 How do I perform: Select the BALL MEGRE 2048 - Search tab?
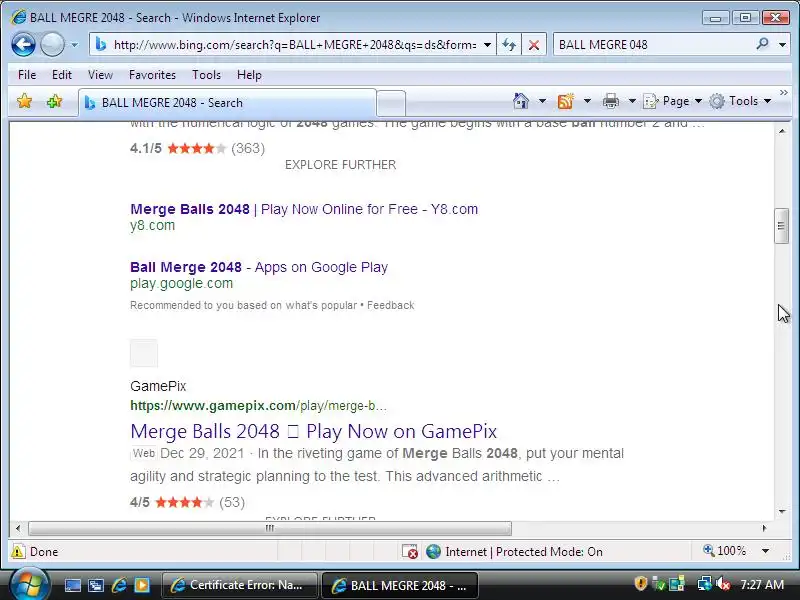(x=228, y=103)
